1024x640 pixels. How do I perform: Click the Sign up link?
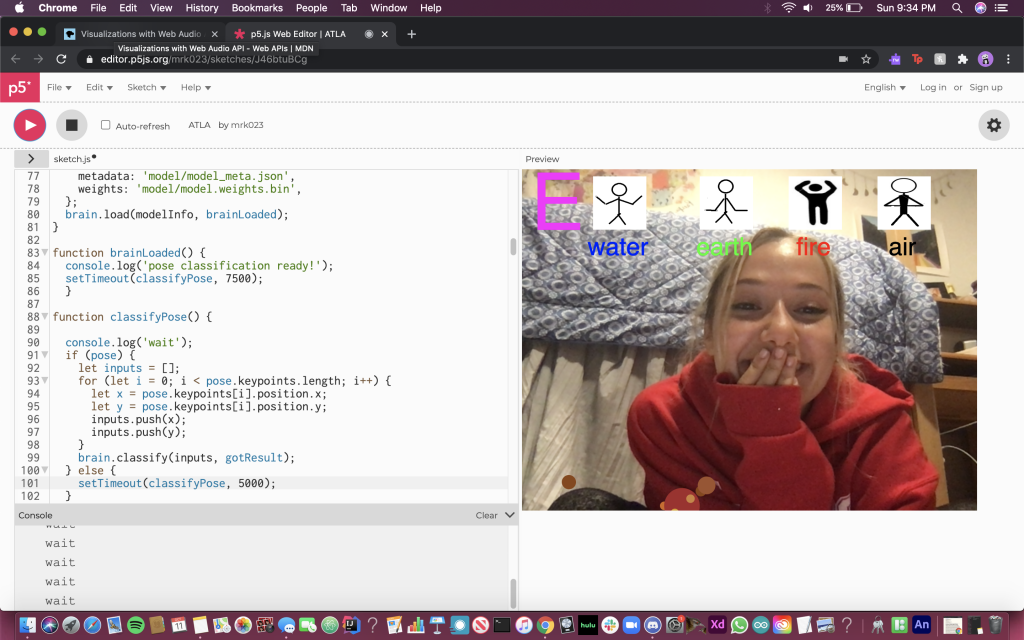coord(985,88)
